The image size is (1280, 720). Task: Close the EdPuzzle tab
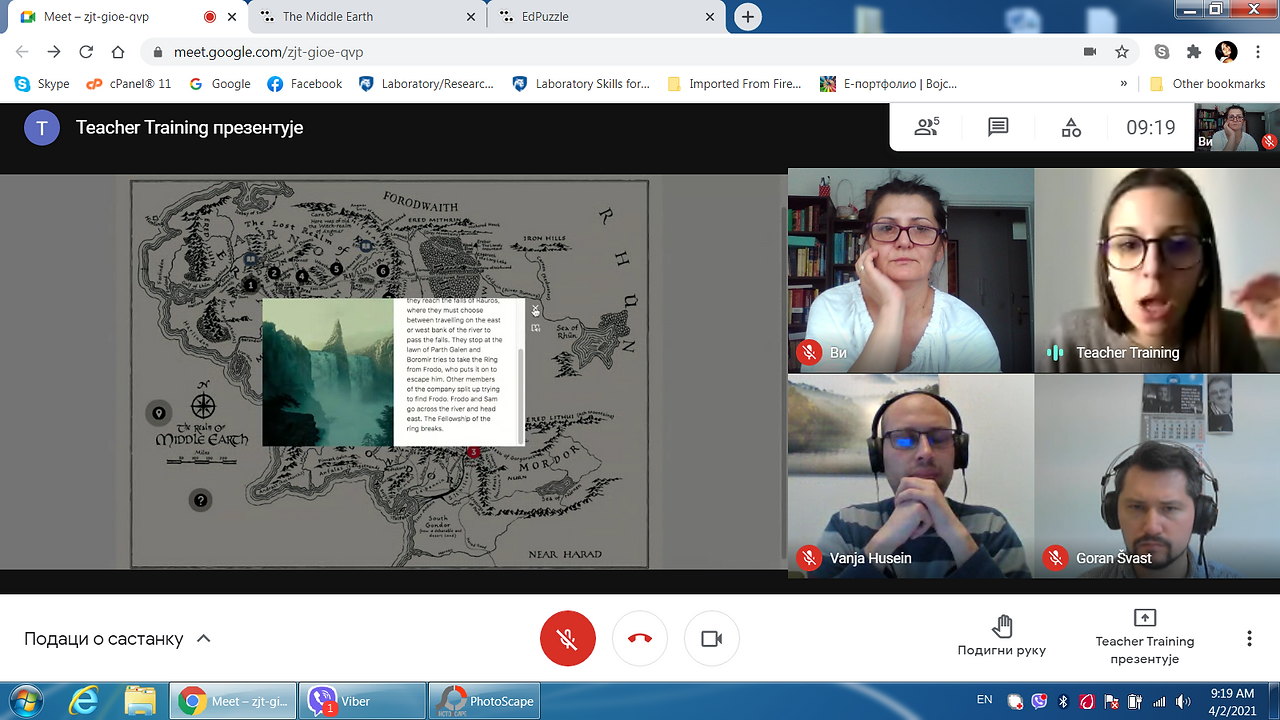coord(710,17)
